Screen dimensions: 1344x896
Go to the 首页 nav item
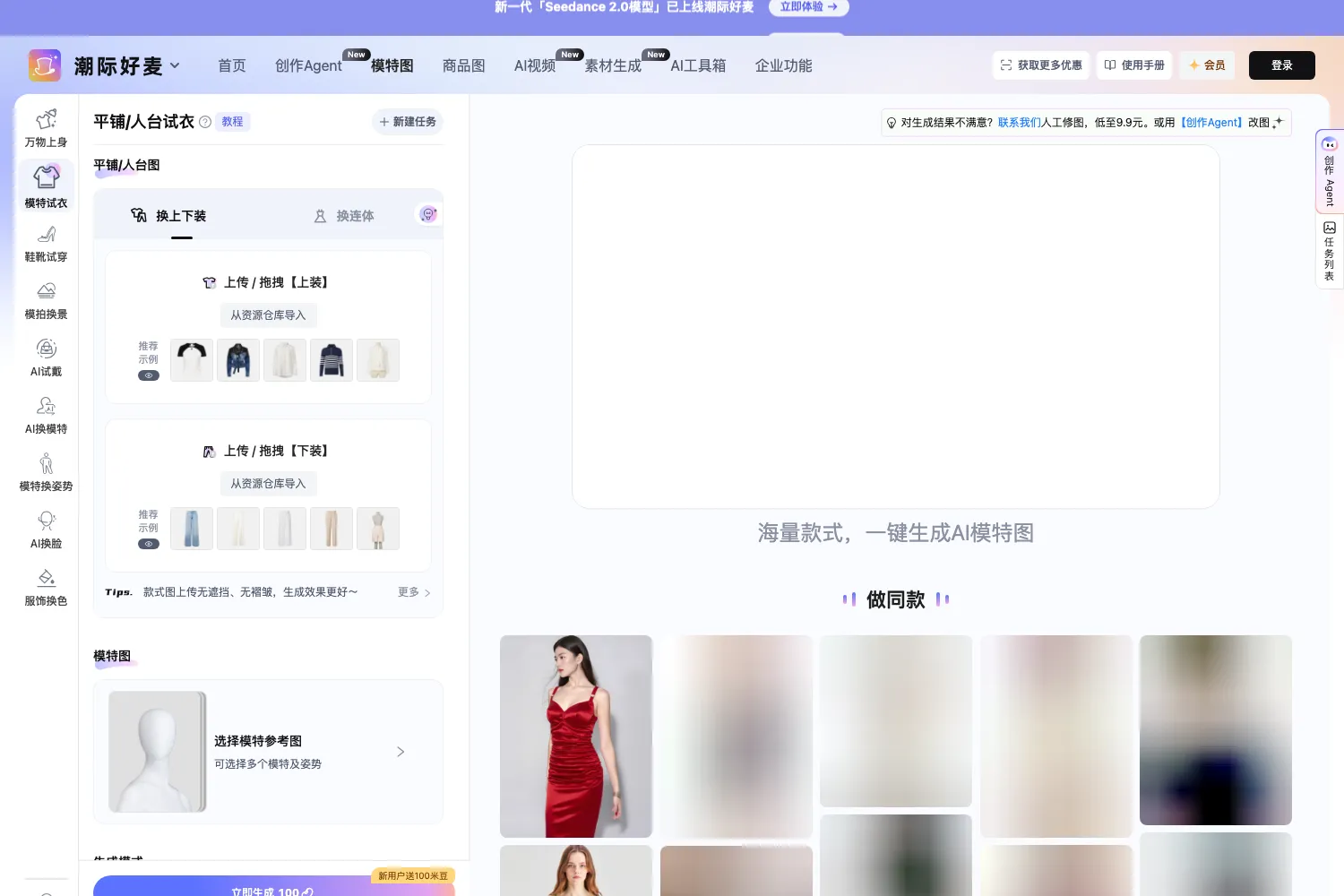tap(232, 65)
